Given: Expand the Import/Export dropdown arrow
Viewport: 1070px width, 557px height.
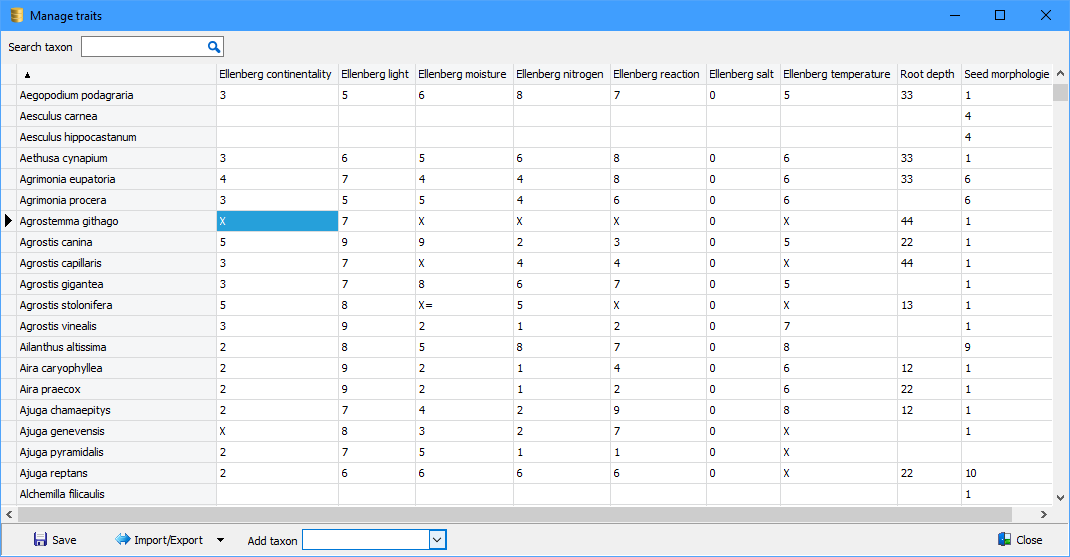Looking at the screenshot, I should point(220,540).
